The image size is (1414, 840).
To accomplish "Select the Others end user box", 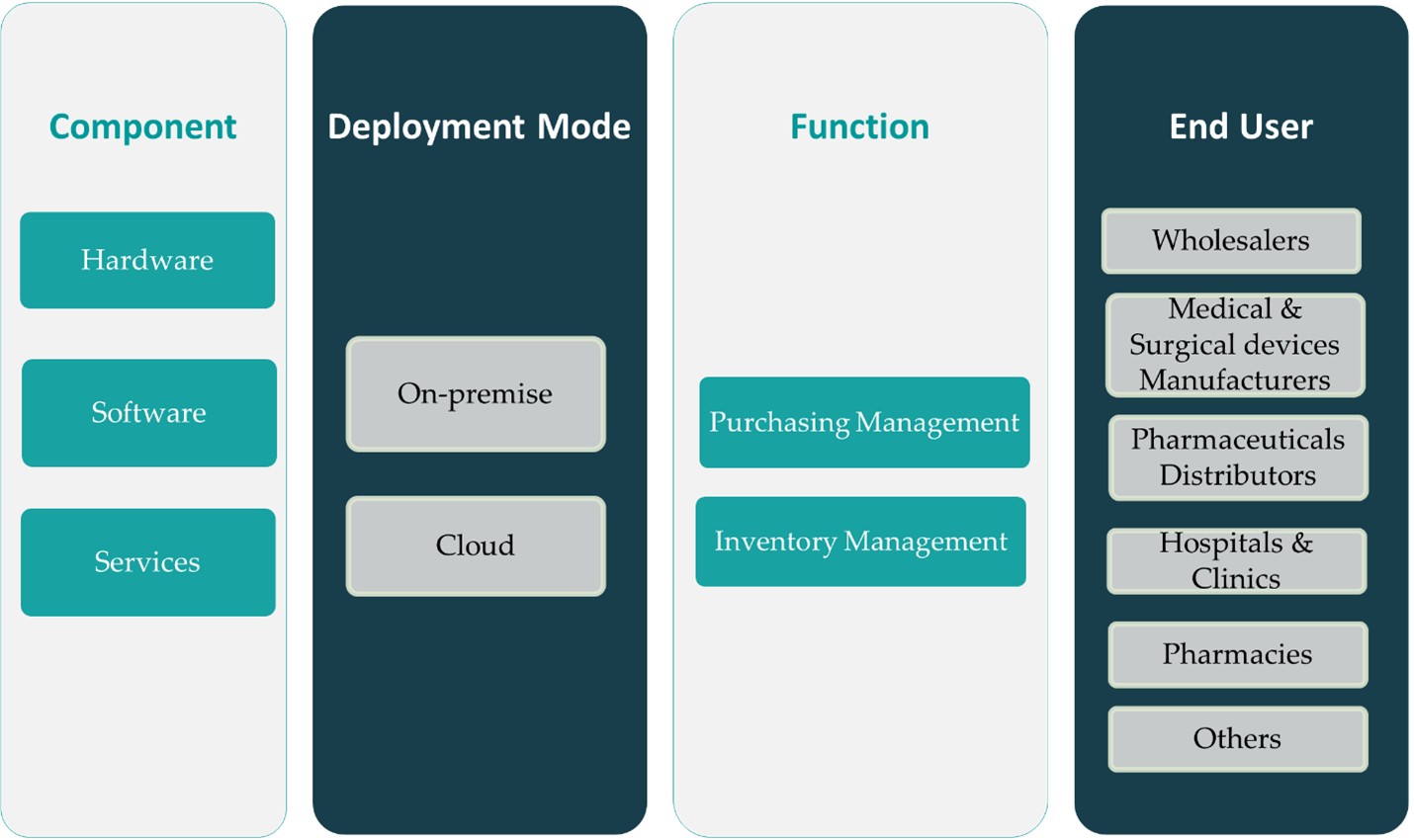I will [x=1237, y=739].
